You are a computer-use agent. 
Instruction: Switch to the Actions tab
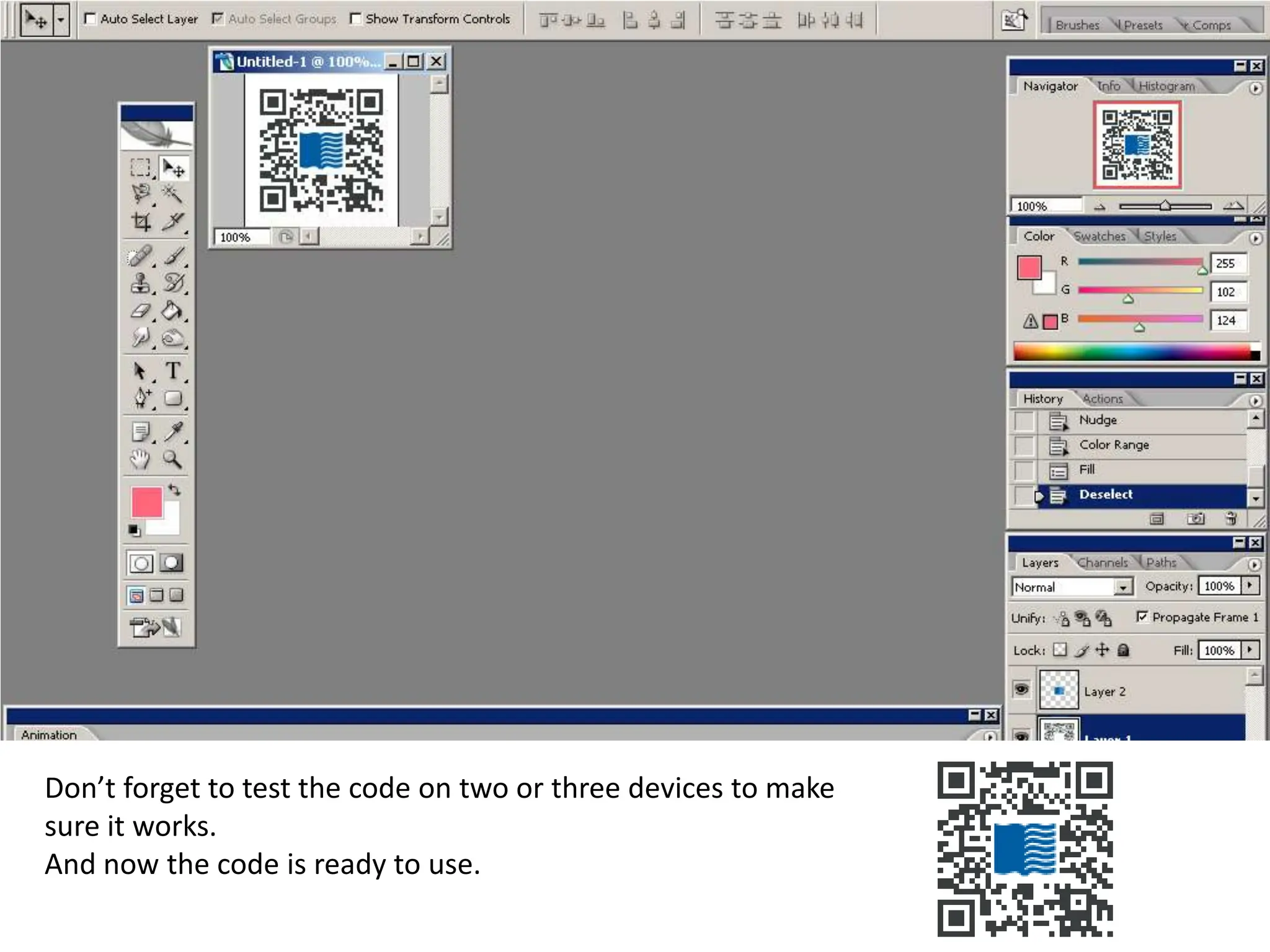click(1103, 399)
